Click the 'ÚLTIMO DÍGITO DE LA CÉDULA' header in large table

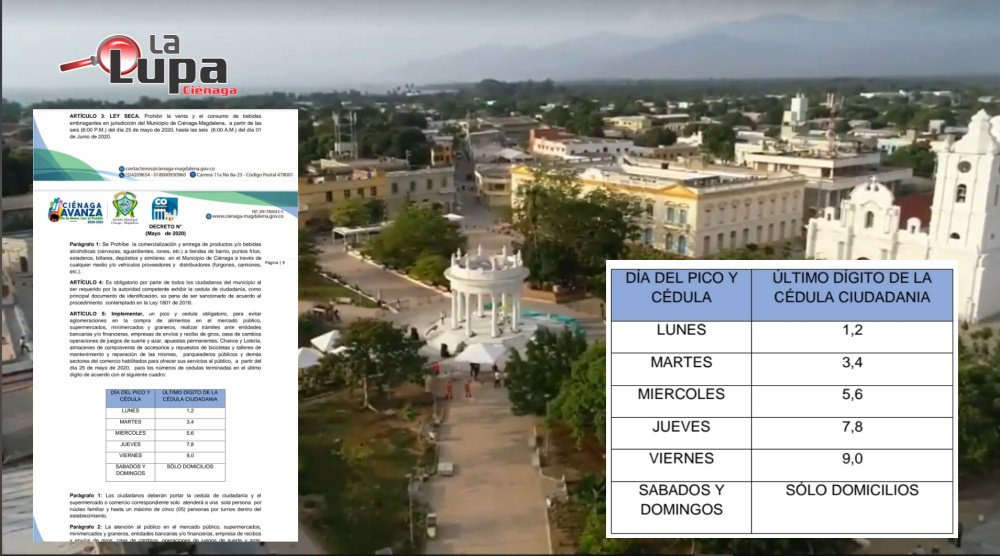(x=851, y=294)
